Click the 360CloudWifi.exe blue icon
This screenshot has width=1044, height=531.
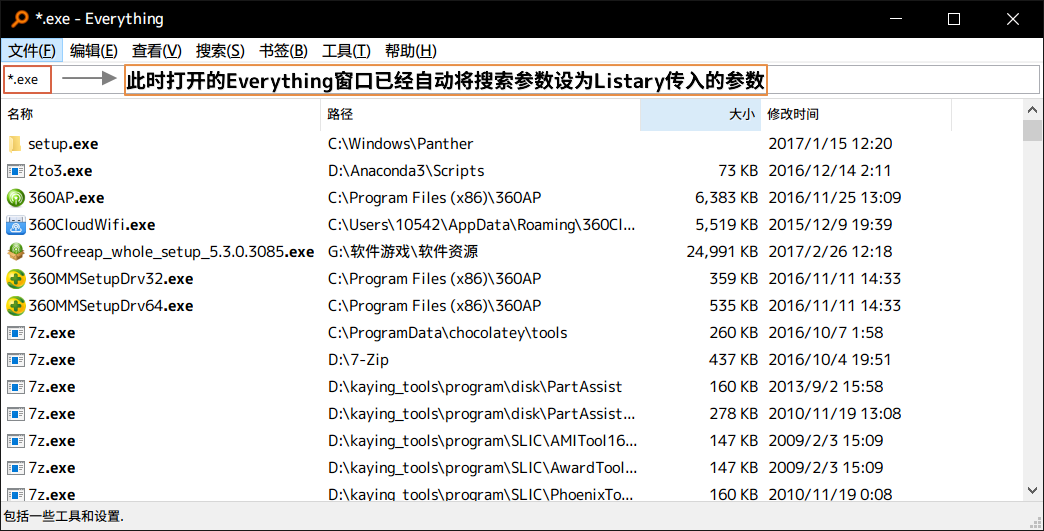15,226
